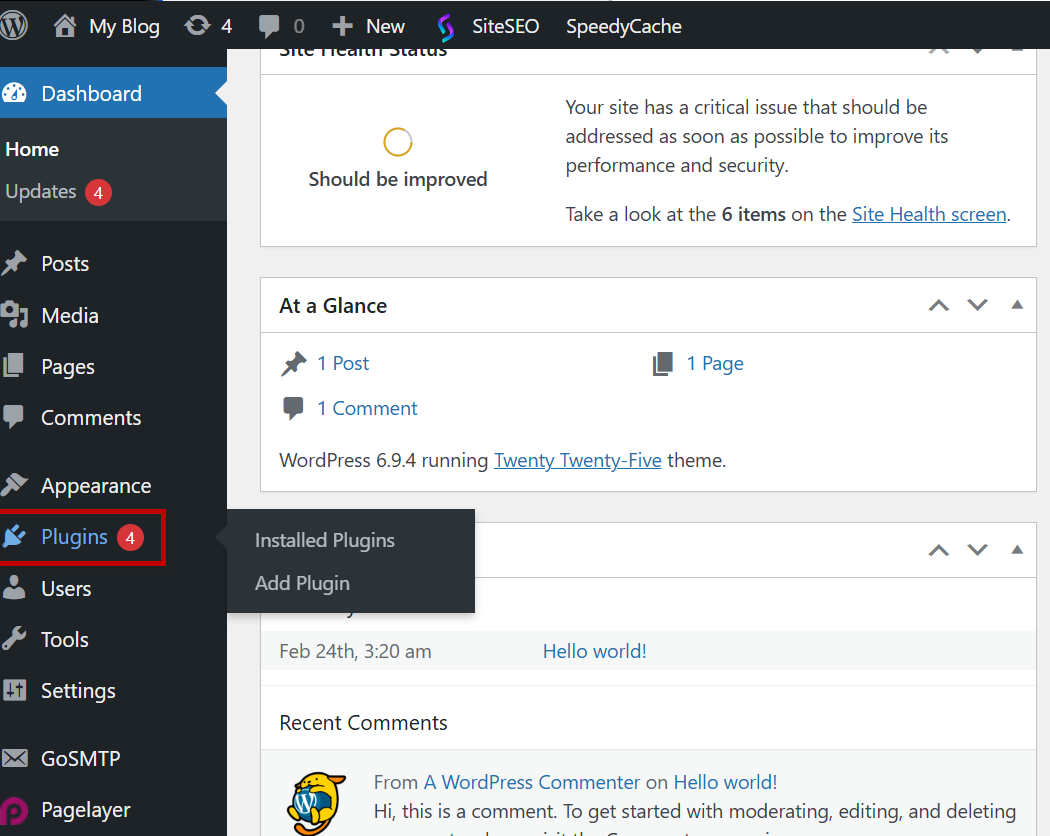Move At a Glance panel down
The image size is (1050, 836).
(x=977, y=305)
